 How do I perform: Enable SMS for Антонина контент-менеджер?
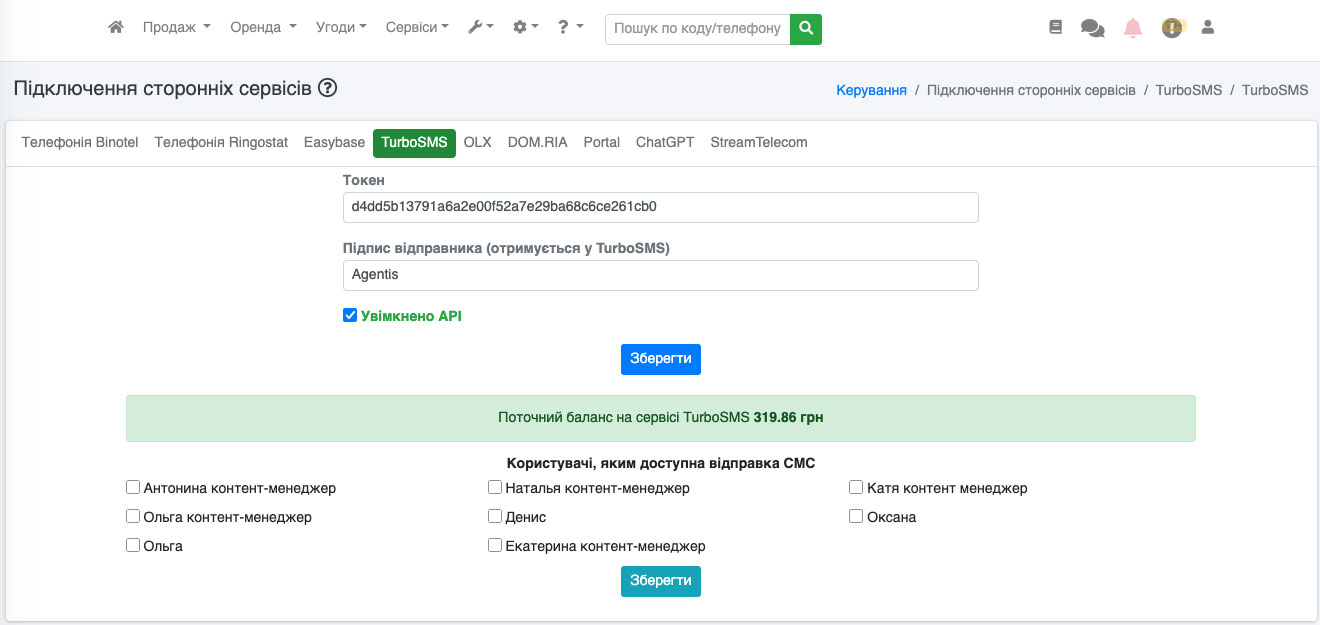point(133,488)
